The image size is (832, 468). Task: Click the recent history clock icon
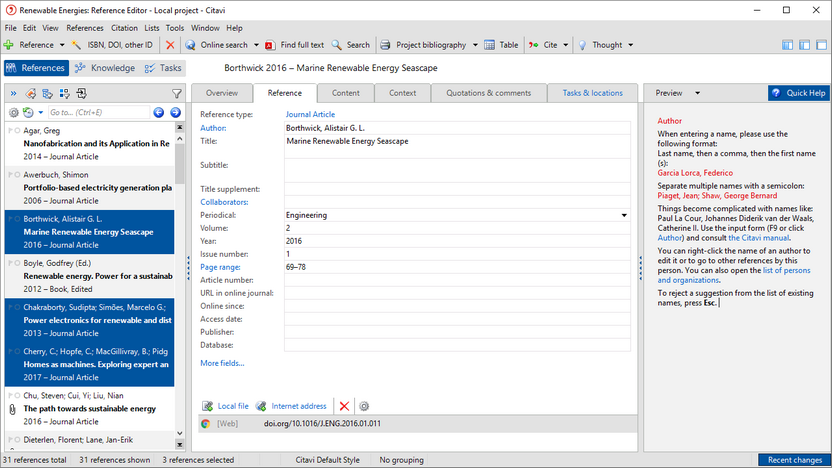point(28,112)
